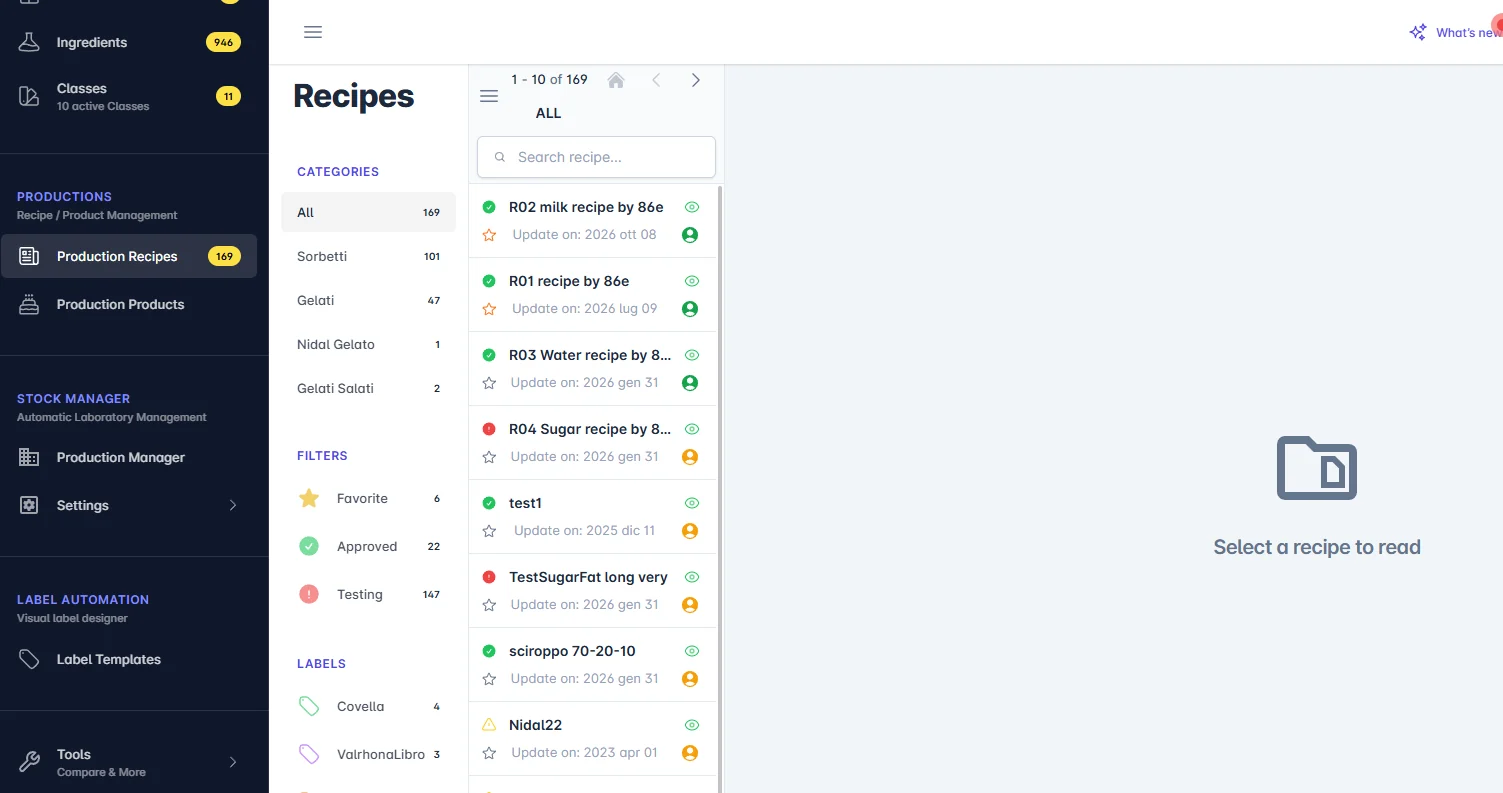Click the user avatar on R02 milk recipe

point(689,235)
